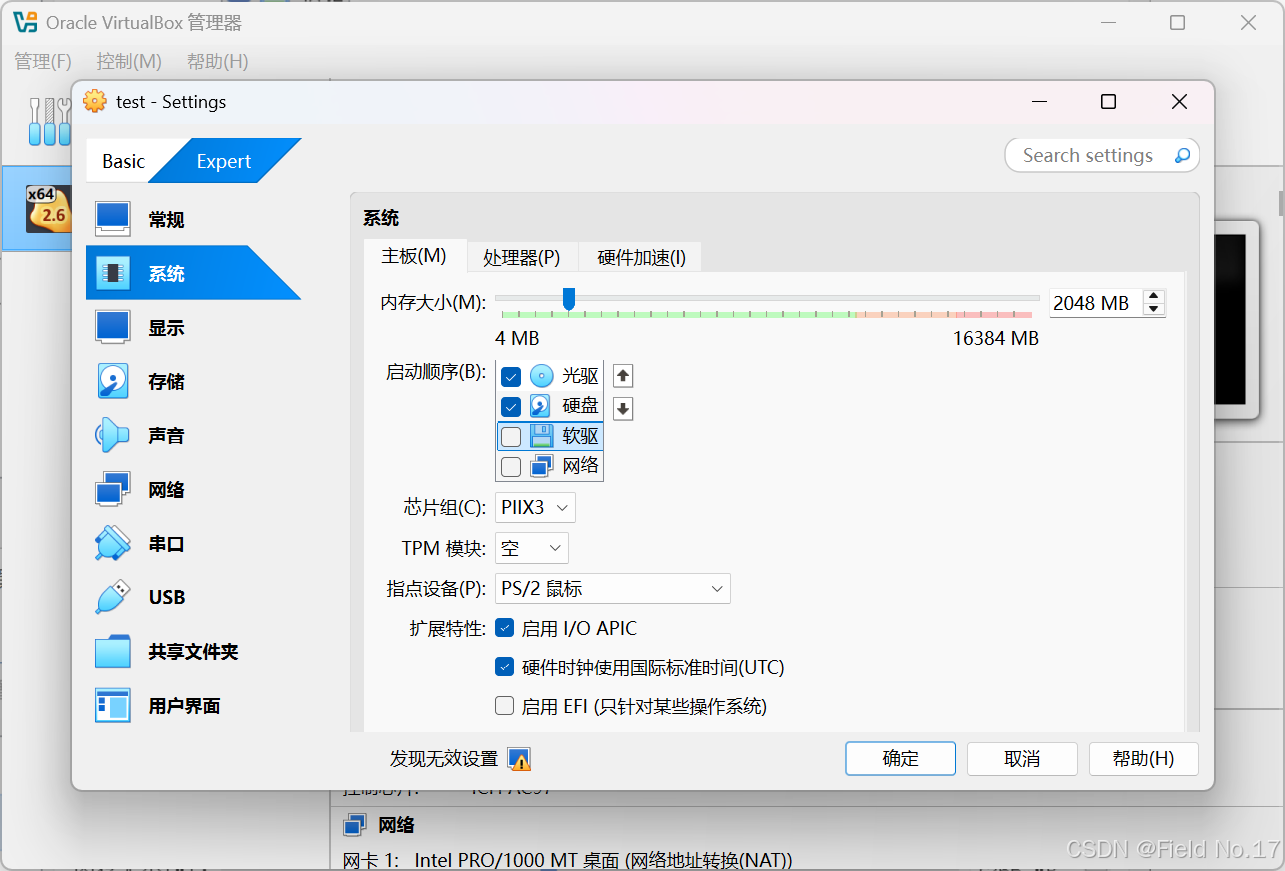Open the 存储 (Storage) settings category
The image size is (1285, 871).
click(x=193, y=381)
